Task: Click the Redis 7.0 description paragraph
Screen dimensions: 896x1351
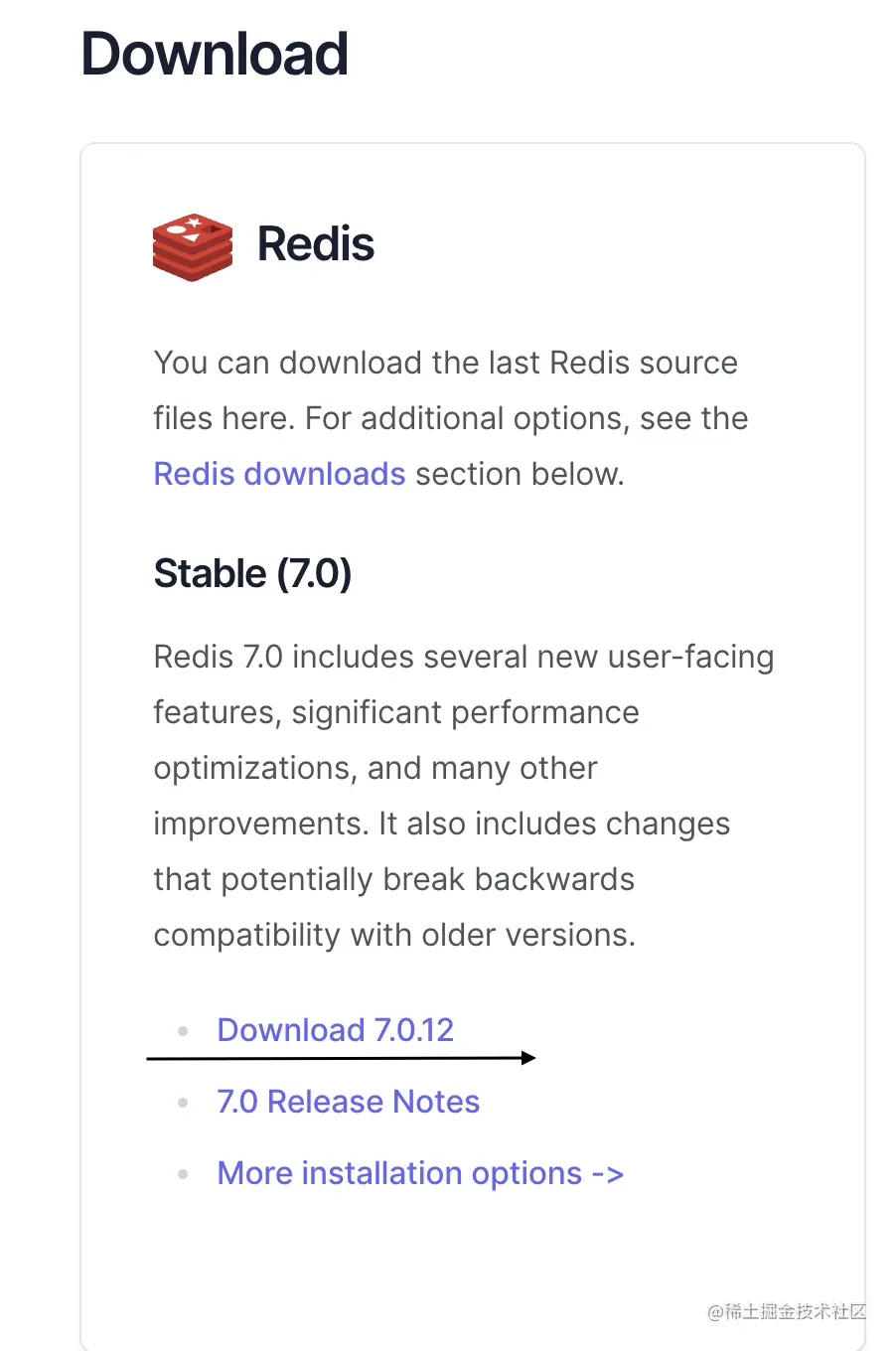Action: [463, 795]
